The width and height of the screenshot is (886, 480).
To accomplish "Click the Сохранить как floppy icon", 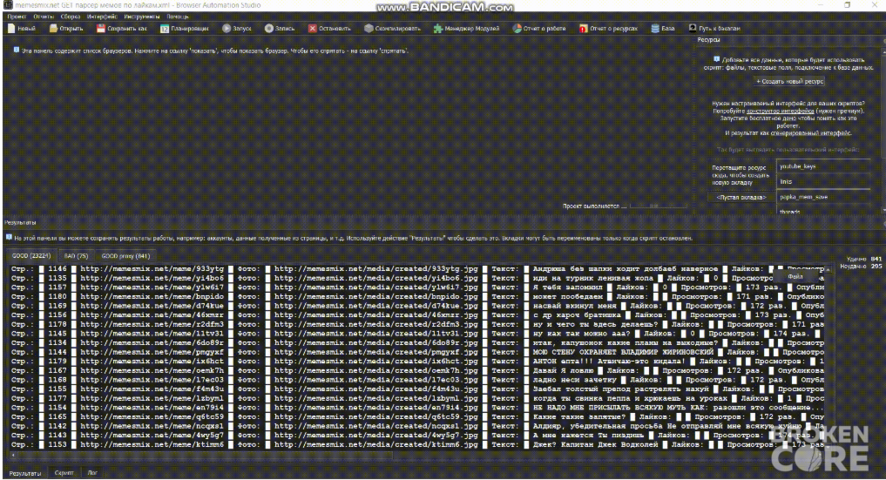I will click(x=101, y=28).
